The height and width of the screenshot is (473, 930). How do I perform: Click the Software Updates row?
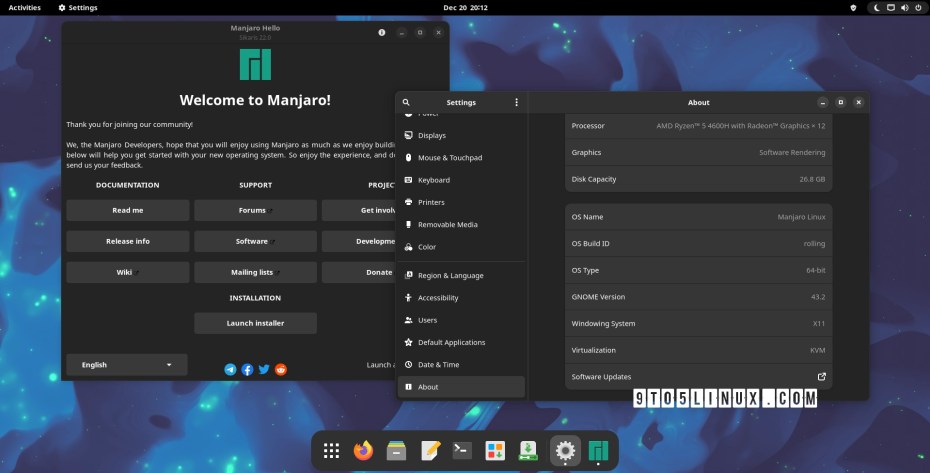click(698, 377)
